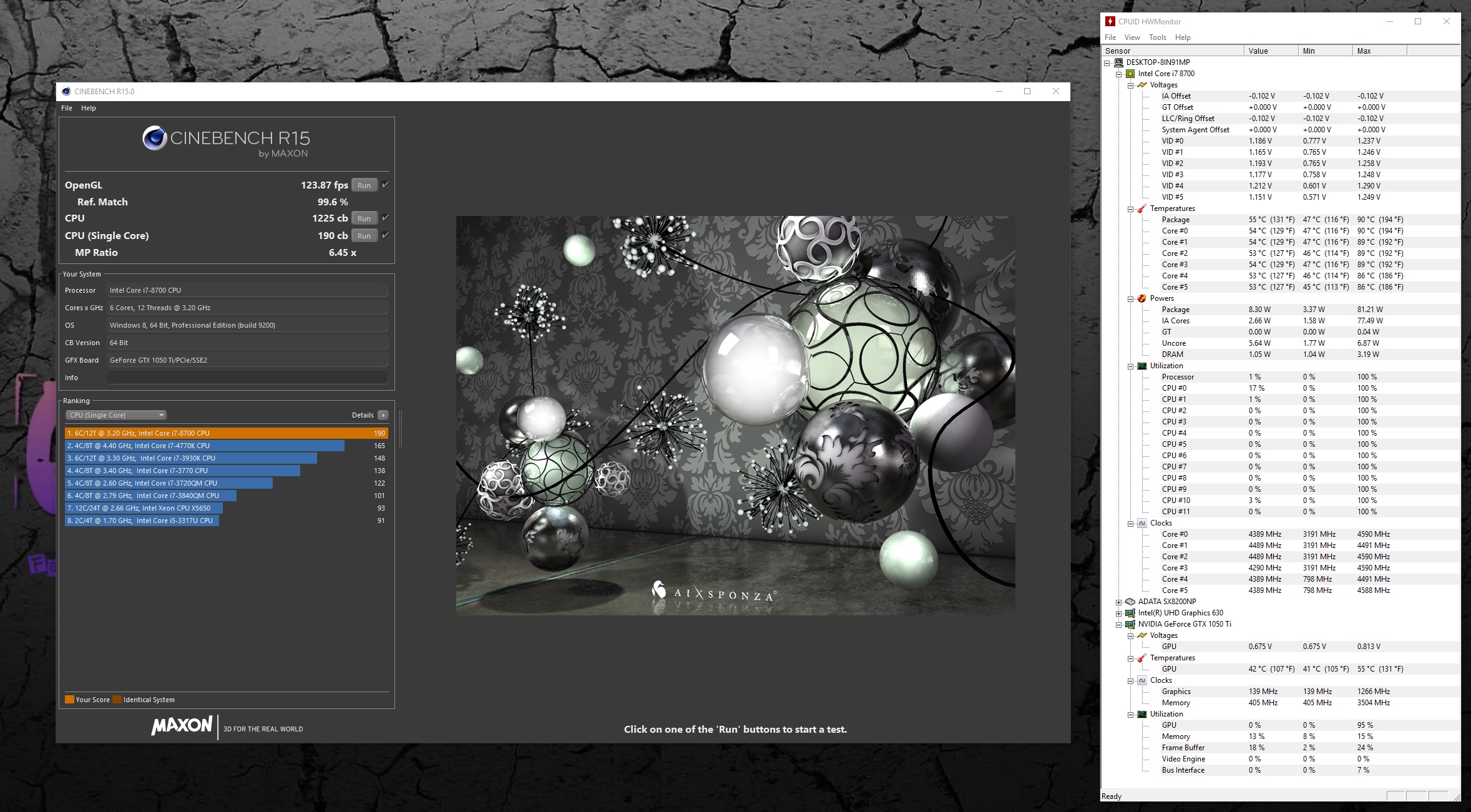Run the OpenGL benchmark
Image resolution: width=1471 pixels, height=812 pixels.
click(x=364, y=185)
